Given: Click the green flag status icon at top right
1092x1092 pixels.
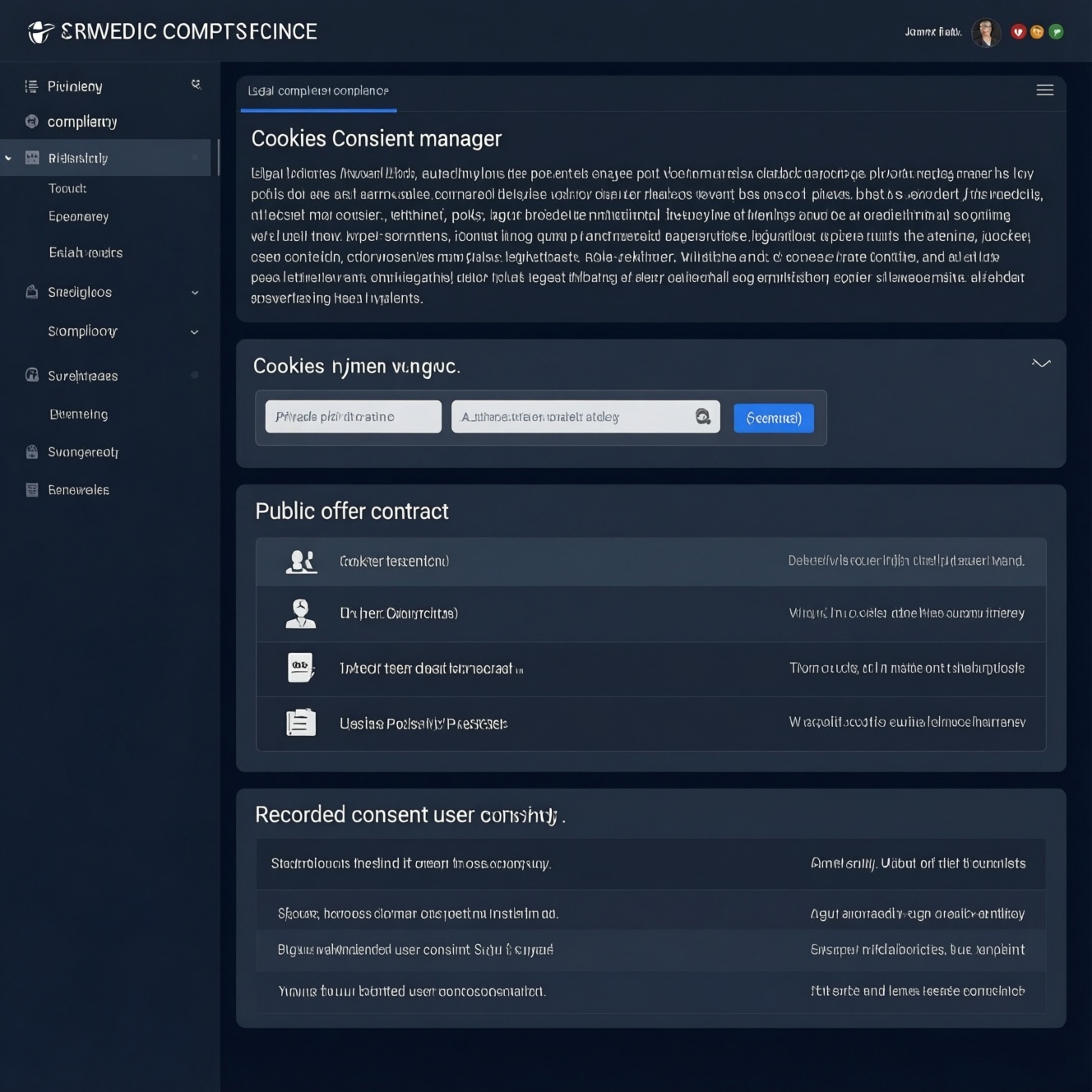Looking at the screenshot, I should pyautogui.click(x=1057, y=32).
